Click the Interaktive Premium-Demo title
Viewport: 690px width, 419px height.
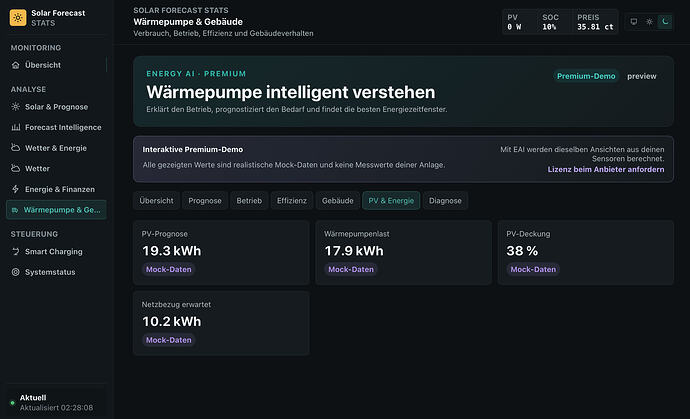pyautogui.click(x=193, y=150)
